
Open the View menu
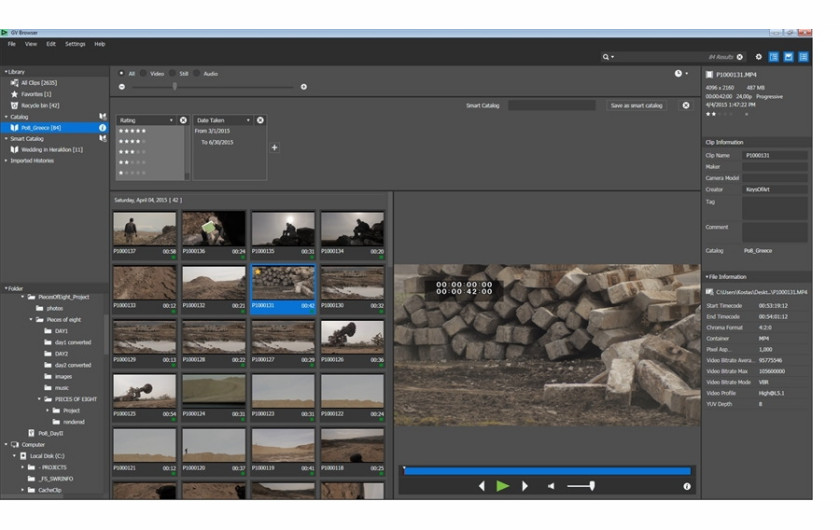(x=31, y=44)
